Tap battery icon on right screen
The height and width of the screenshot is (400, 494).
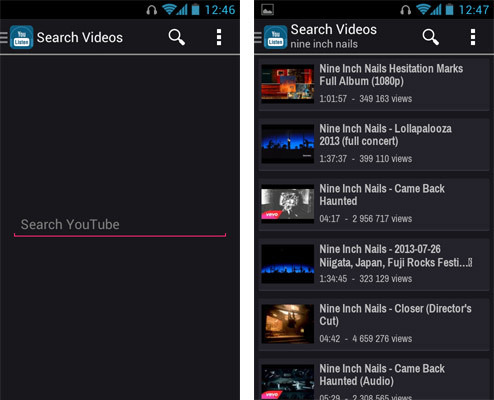[x=449, y=9]
